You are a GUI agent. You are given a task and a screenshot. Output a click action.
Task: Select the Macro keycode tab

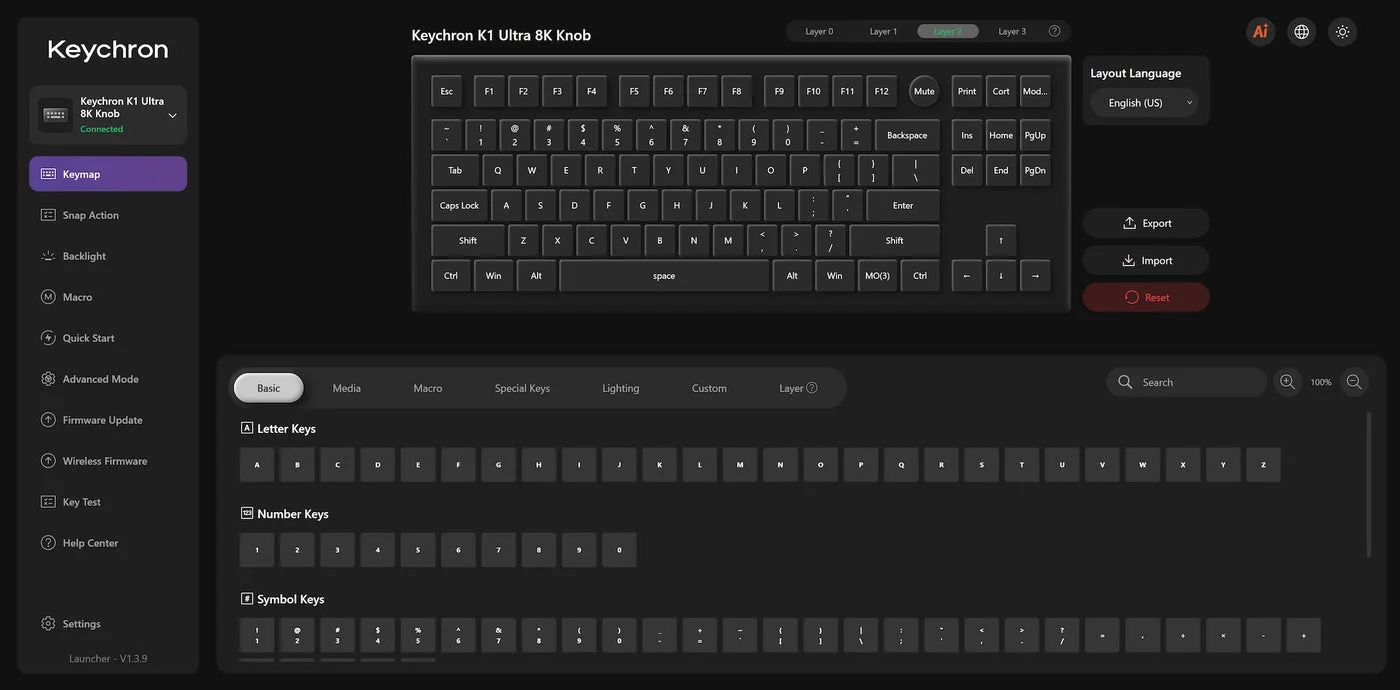point(428,388)
